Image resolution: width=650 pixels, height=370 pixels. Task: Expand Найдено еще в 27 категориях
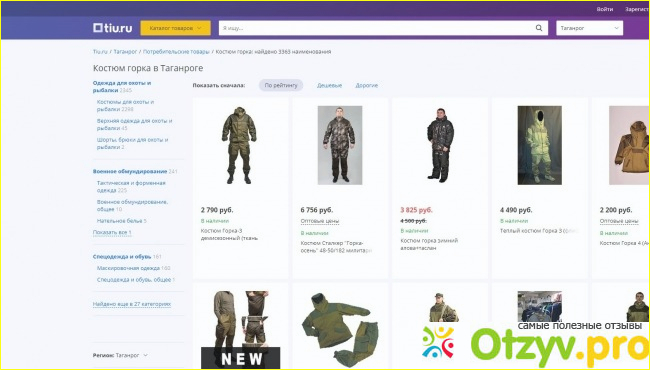132,304
